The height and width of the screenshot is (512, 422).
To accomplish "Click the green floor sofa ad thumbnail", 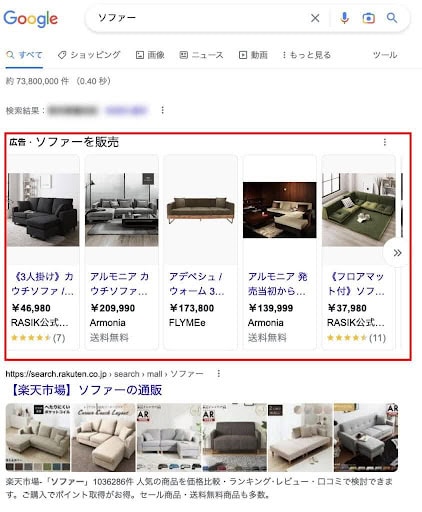I will pos(359,210).
